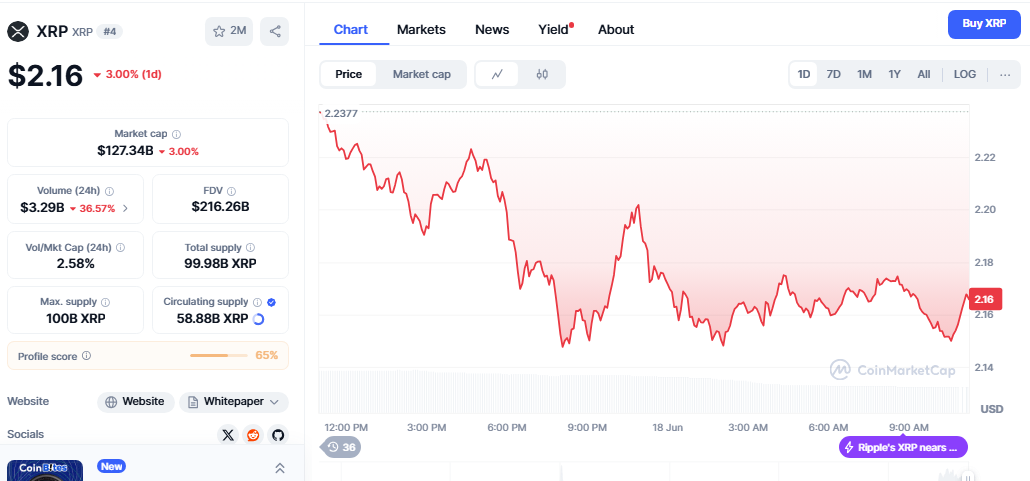Switch to the Yield tab

555,30
